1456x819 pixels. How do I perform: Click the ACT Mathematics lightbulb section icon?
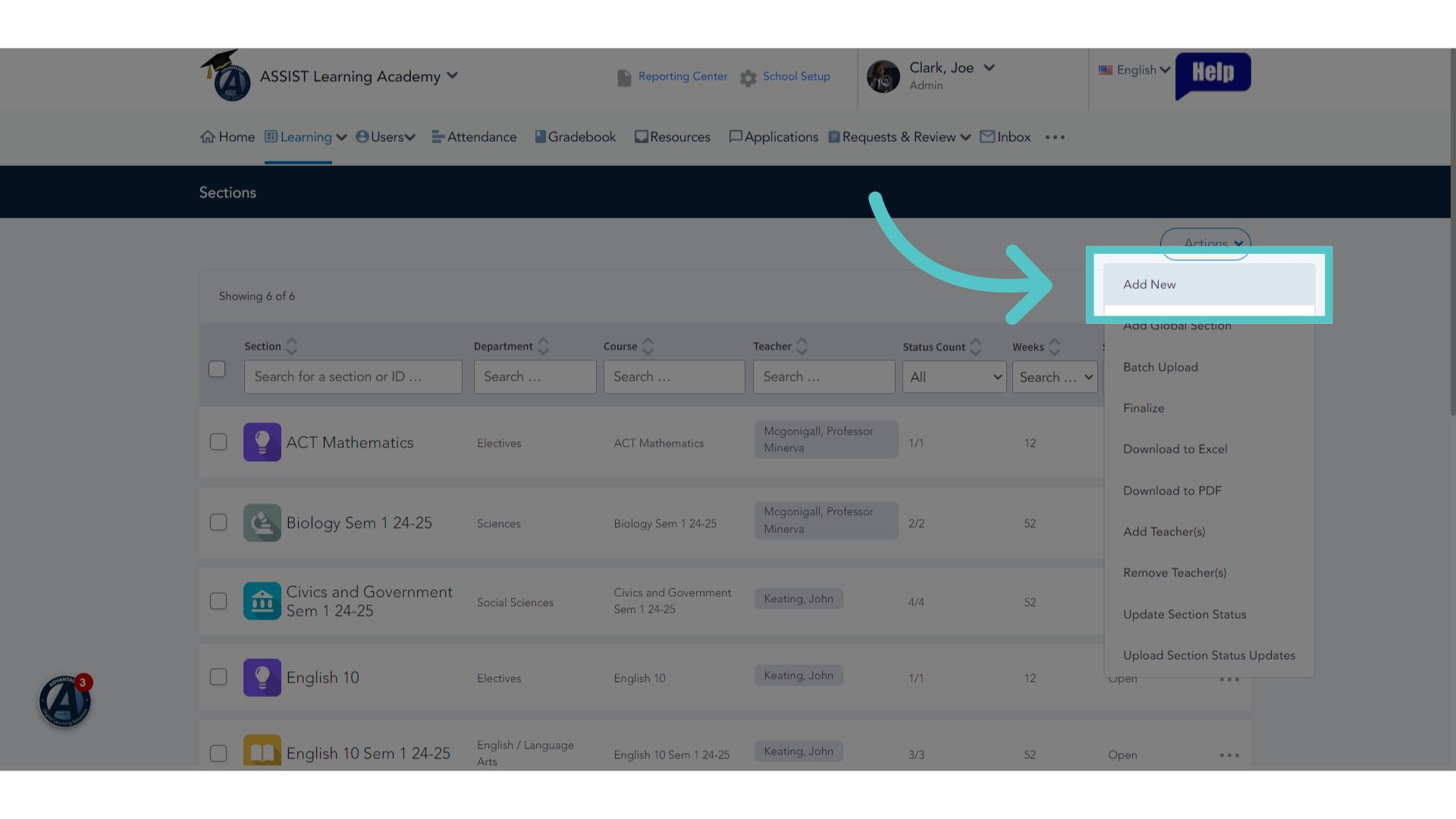tap(262, 442)
